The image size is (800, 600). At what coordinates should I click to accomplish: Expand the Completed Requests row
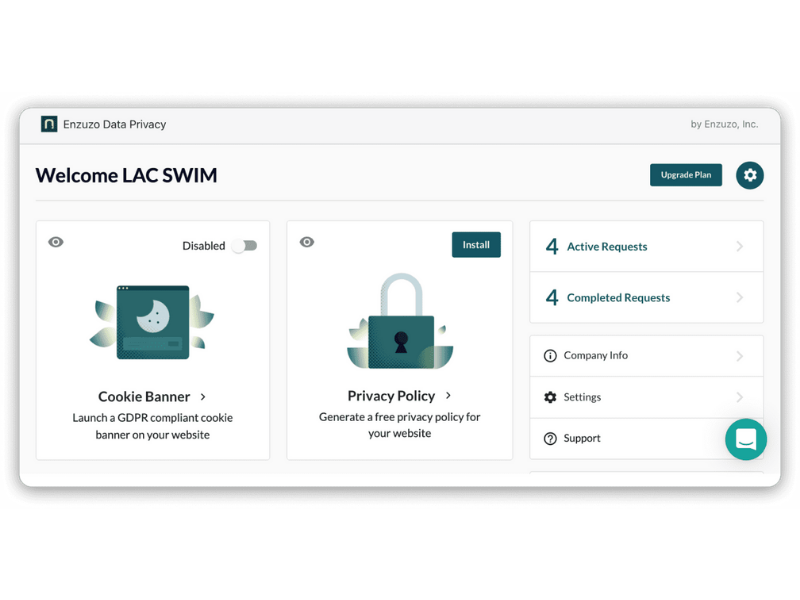point(645,297)
